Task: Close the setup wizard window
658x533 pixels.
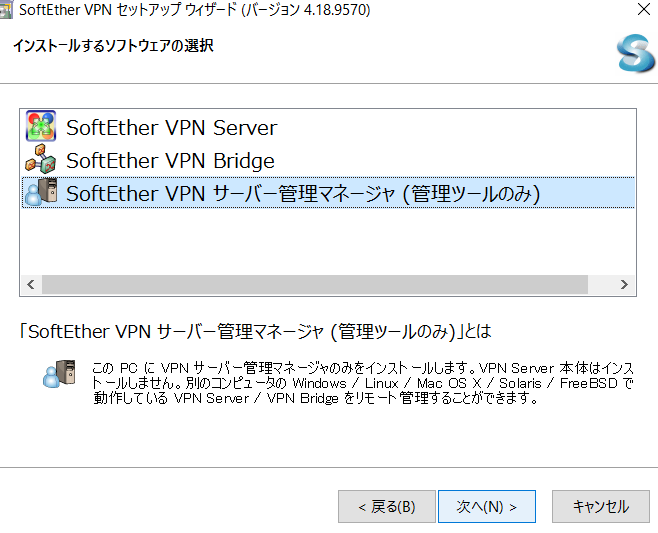Action: pos(644,9)
